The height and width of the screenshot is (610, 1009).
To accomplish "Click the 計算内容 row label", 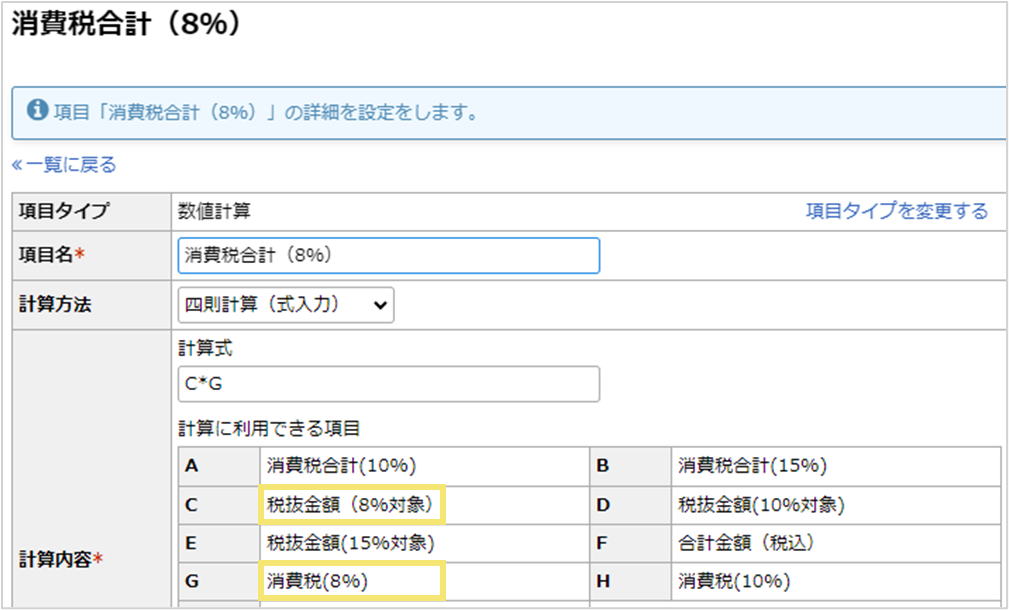I will click(x=62, y=560).
